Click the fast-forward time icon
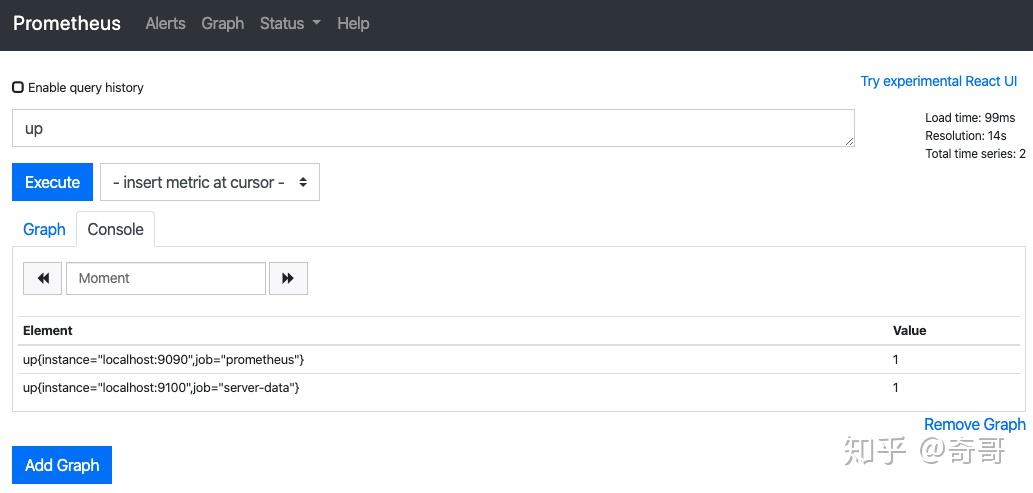Viewport: 1033px width, 493px height. pos(288,278)
